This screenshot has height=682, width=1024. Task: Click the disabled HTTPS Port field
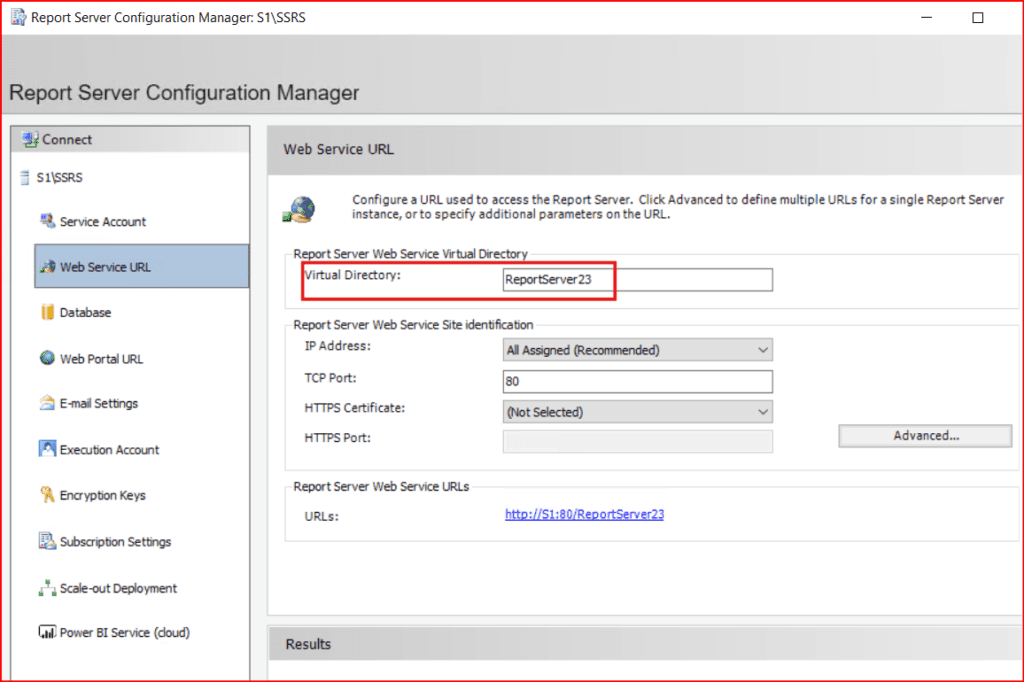(x=637, y=441)
